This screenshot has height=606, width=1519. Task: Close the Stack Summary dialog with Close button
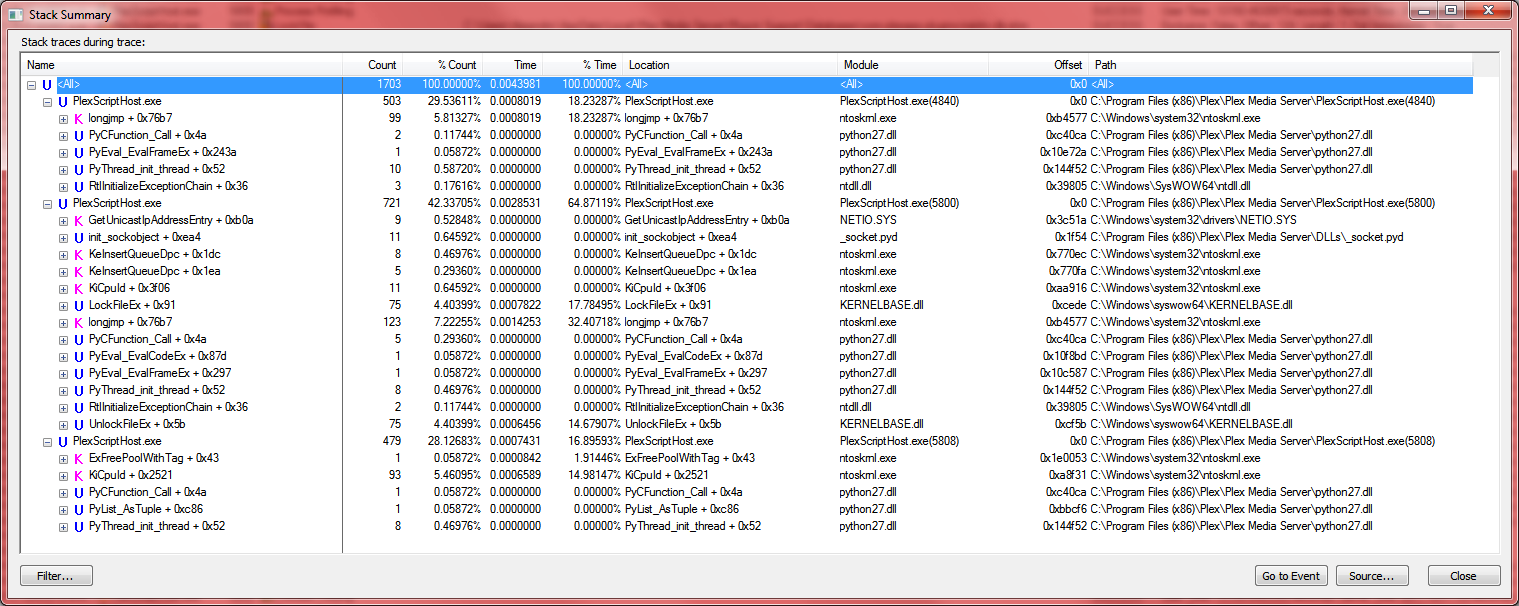(1464, 576)
